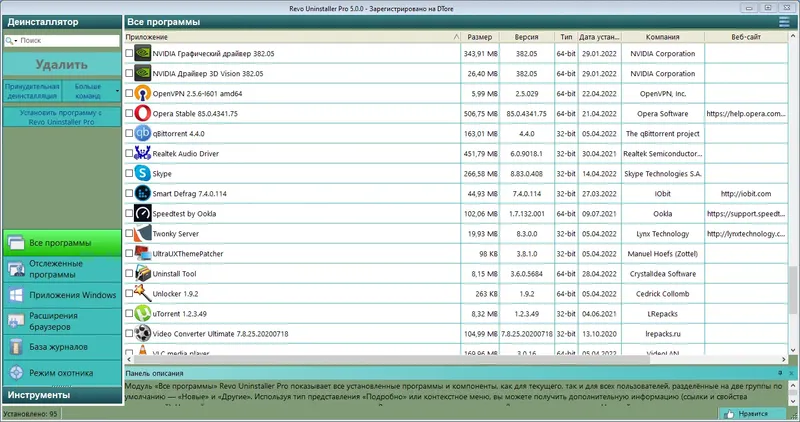This screenshot has height=422, width=800.
Task: Tick the checkbox for NVIDIA Графический драйвер
Action: pos(129,53)
